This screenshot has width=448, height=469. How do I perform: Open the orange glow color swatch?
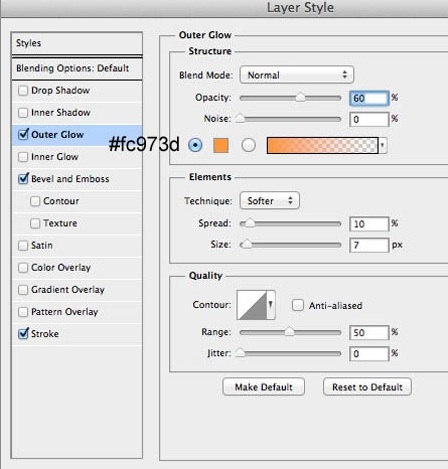221,145
